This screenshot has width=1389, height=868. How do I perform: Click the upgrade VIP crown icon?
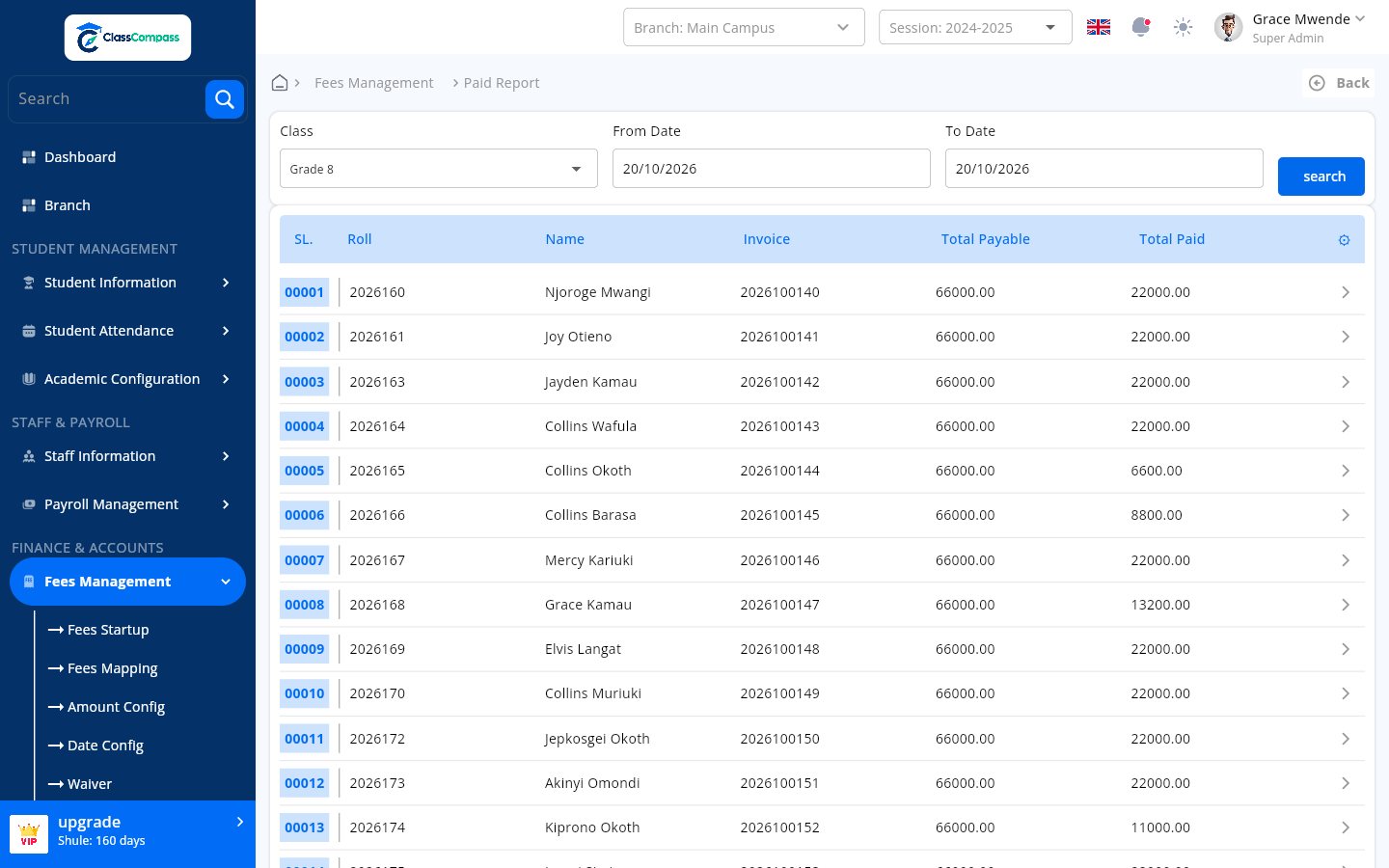[29, 832]
